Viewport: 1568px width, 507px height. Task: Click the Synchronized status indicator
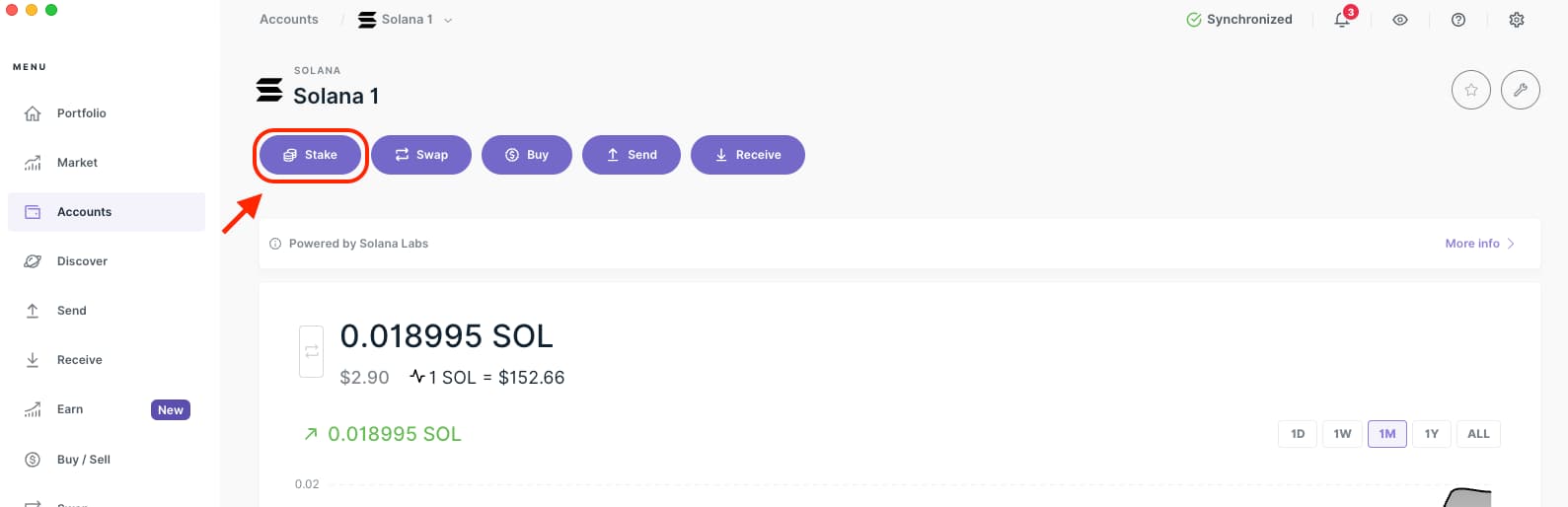point(1239,20)
